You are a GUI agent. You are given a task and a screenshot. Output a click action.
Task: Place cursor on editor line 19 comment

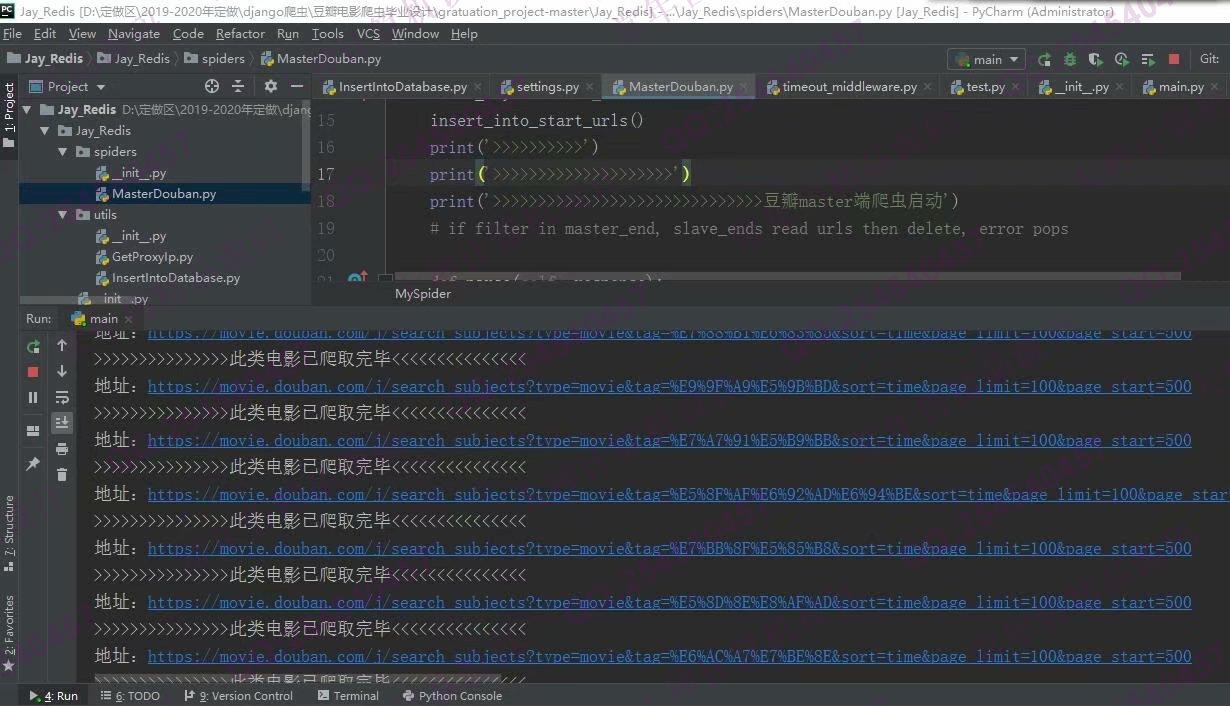(x=749, y=229)
